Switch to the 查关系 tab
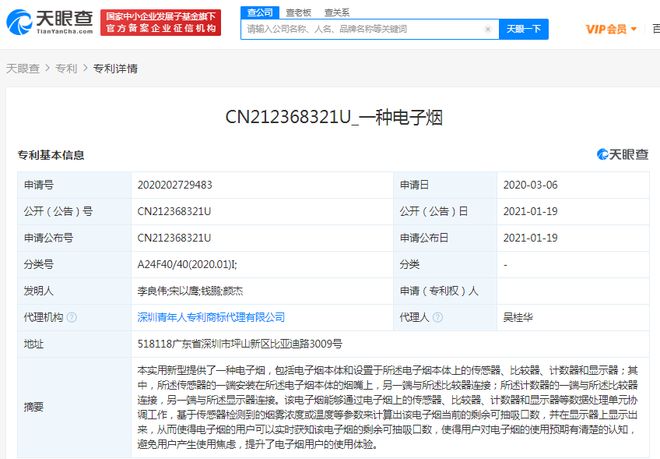Image resolution: width=660 pixels, height=459 pixels. coord(336,11)
